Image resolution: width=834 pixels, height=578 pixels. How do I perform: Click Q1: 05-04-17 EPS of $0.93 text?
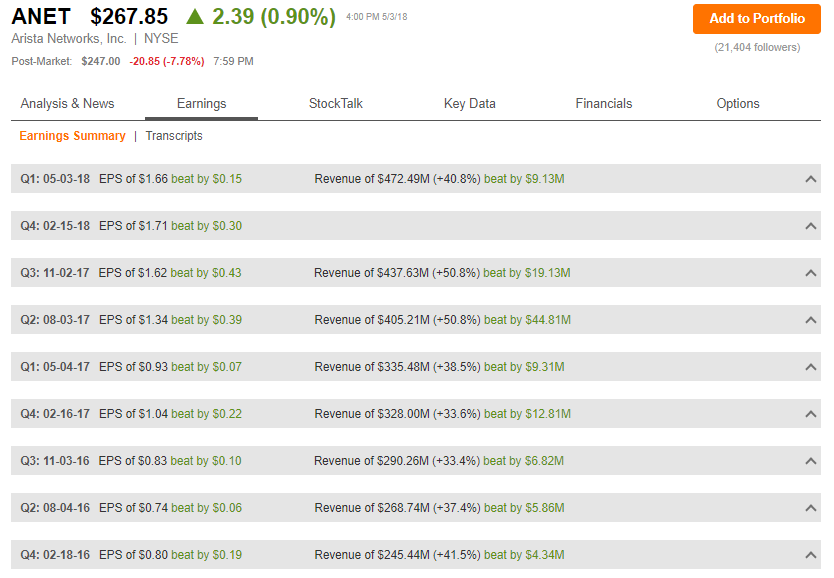pos(94,367)
